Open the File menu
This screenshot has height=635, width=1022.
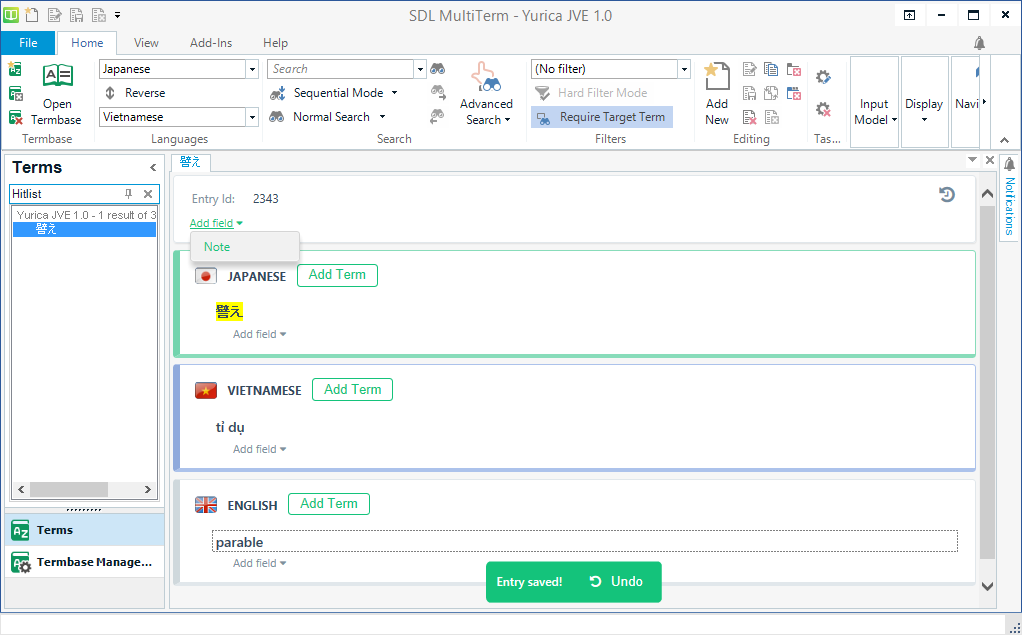(x=28, y=43)
